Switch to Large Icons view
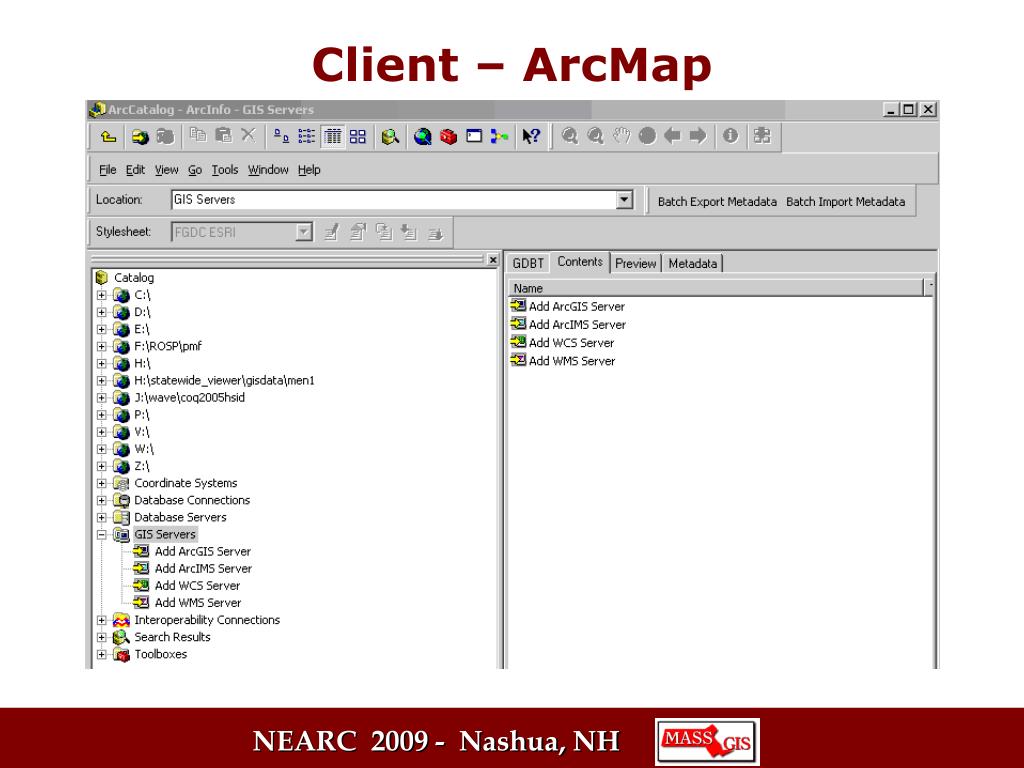 click(281, 136)
